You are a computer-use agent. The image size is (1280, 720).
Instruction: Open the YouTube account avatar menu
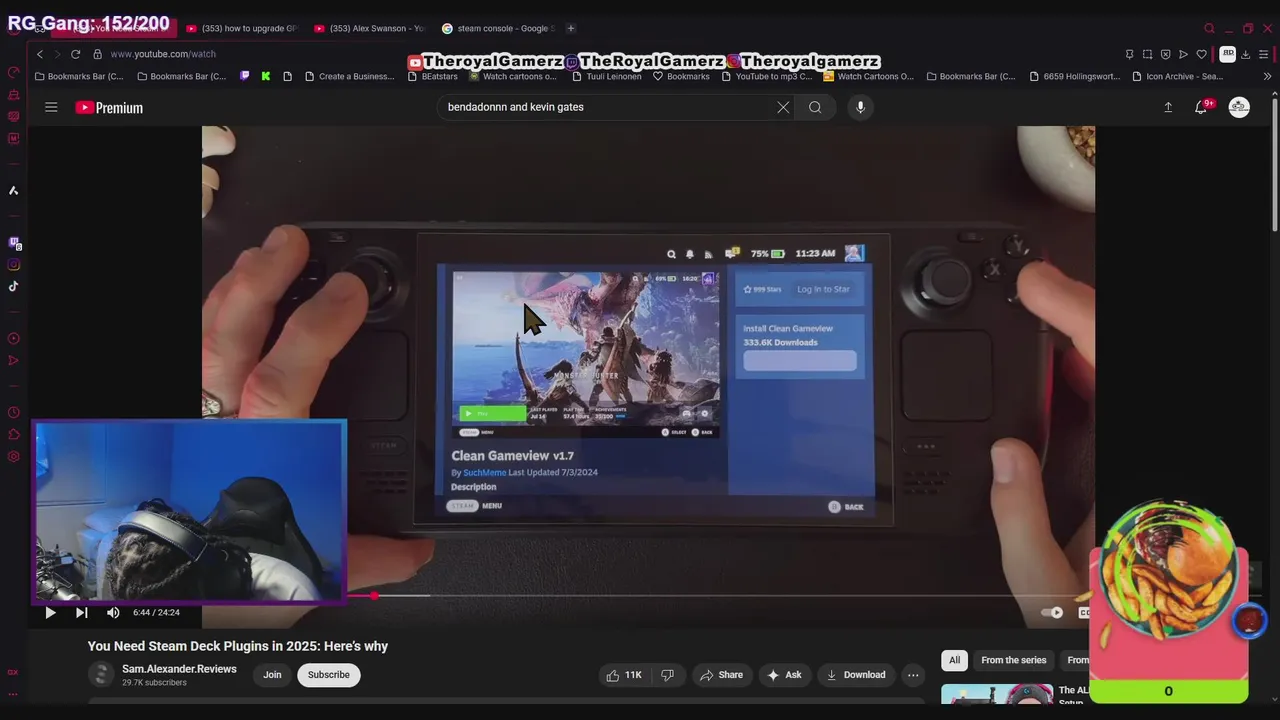1239,107
